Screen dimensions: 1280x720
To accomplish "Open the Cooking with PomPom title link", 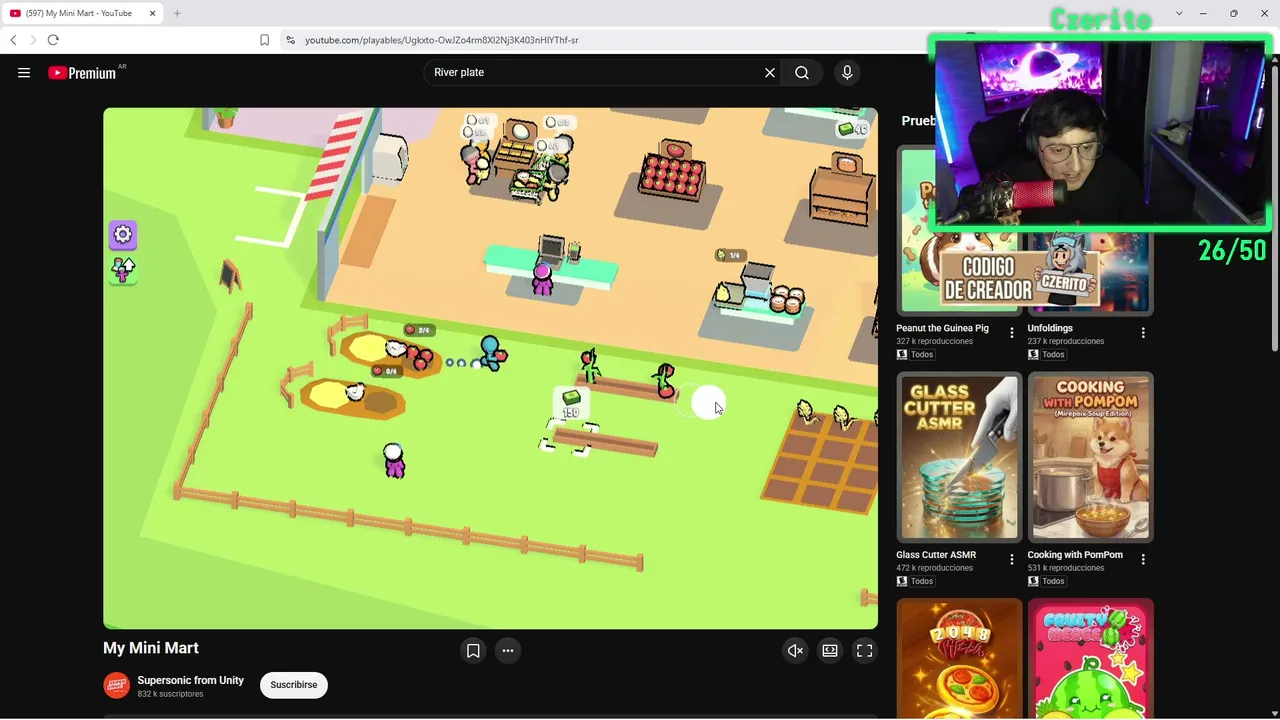I will click(x=1075, y=555).
